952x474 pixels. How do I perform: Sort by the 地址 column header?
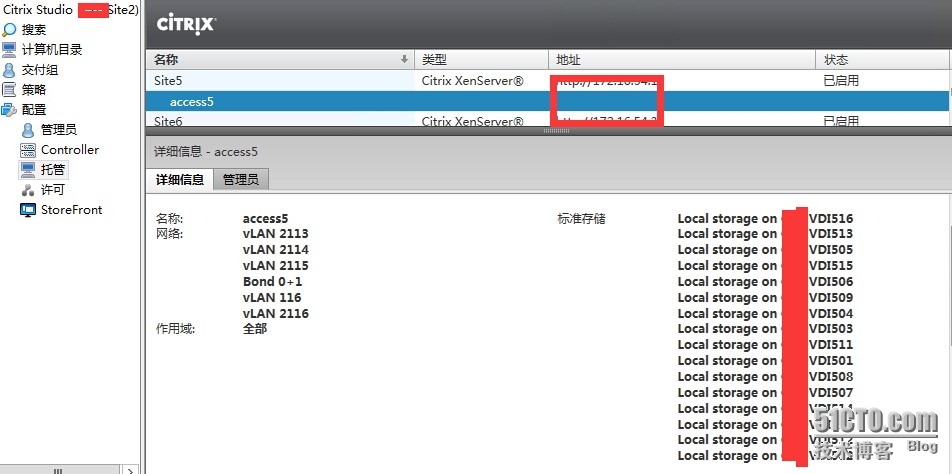[x=682, y=59]
